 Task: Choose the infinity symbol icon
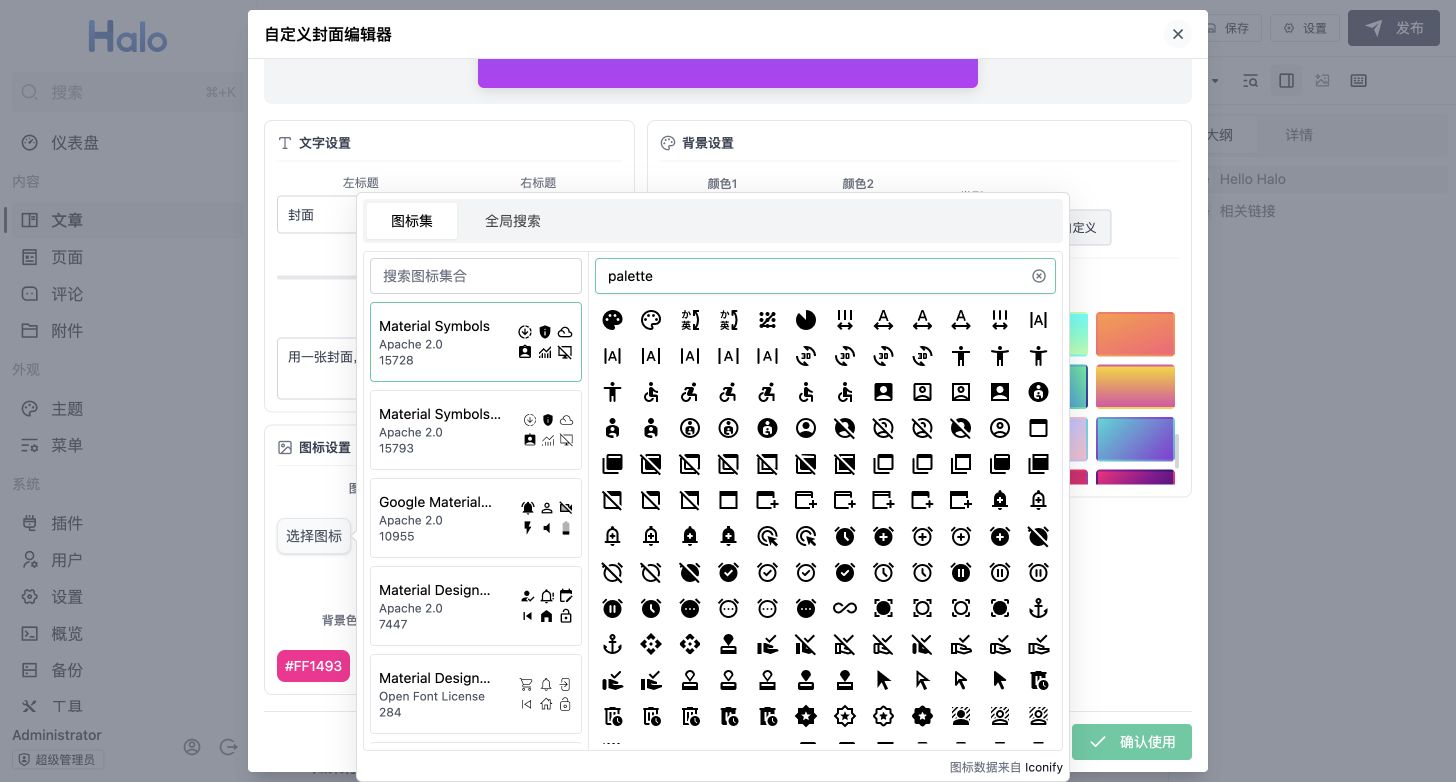845,608
